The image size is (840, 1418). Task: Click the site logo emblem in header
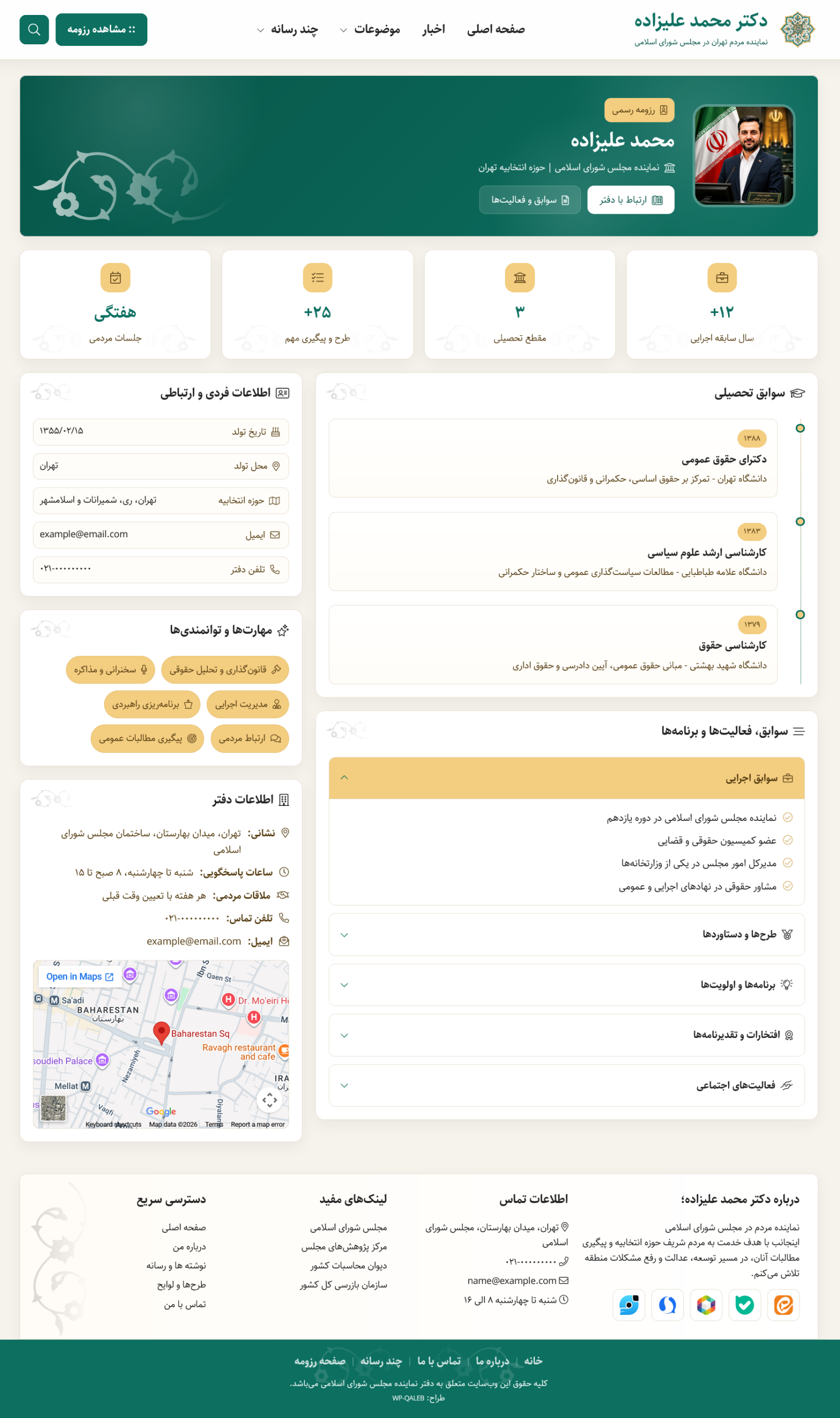797,29
